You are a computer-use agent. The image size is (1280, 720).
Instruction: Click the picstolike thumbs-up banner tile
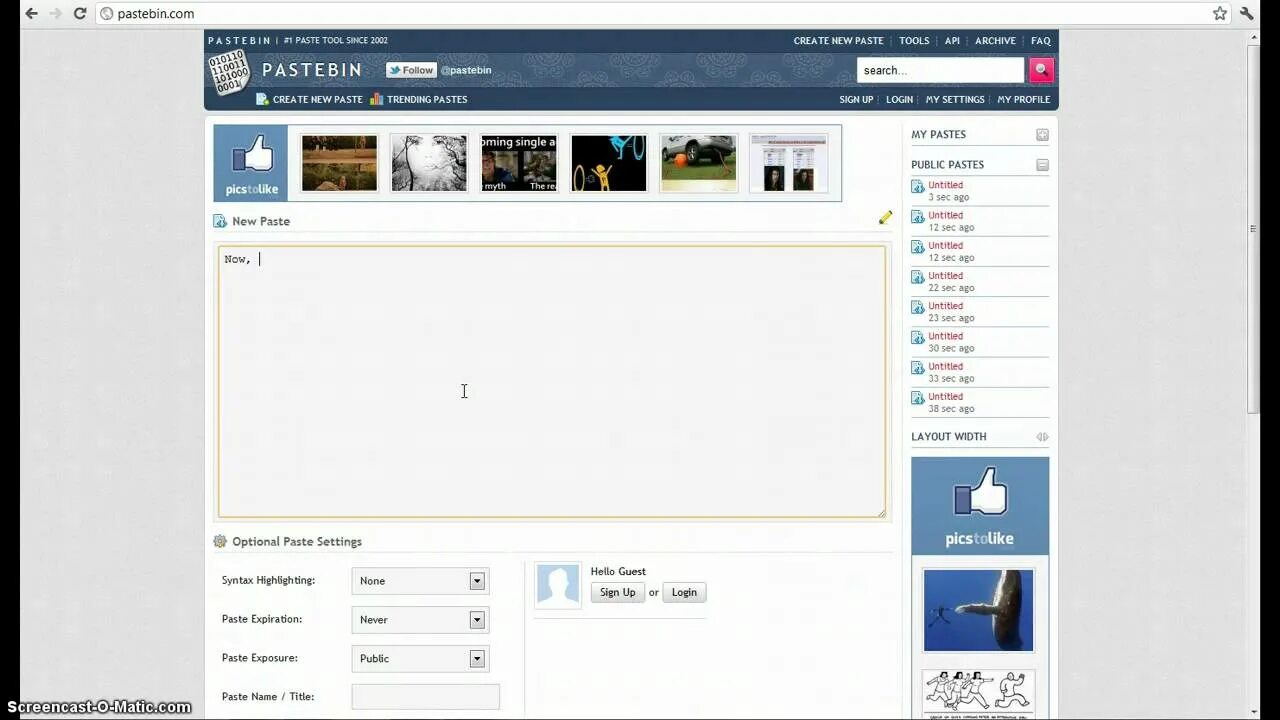point(250,163)
